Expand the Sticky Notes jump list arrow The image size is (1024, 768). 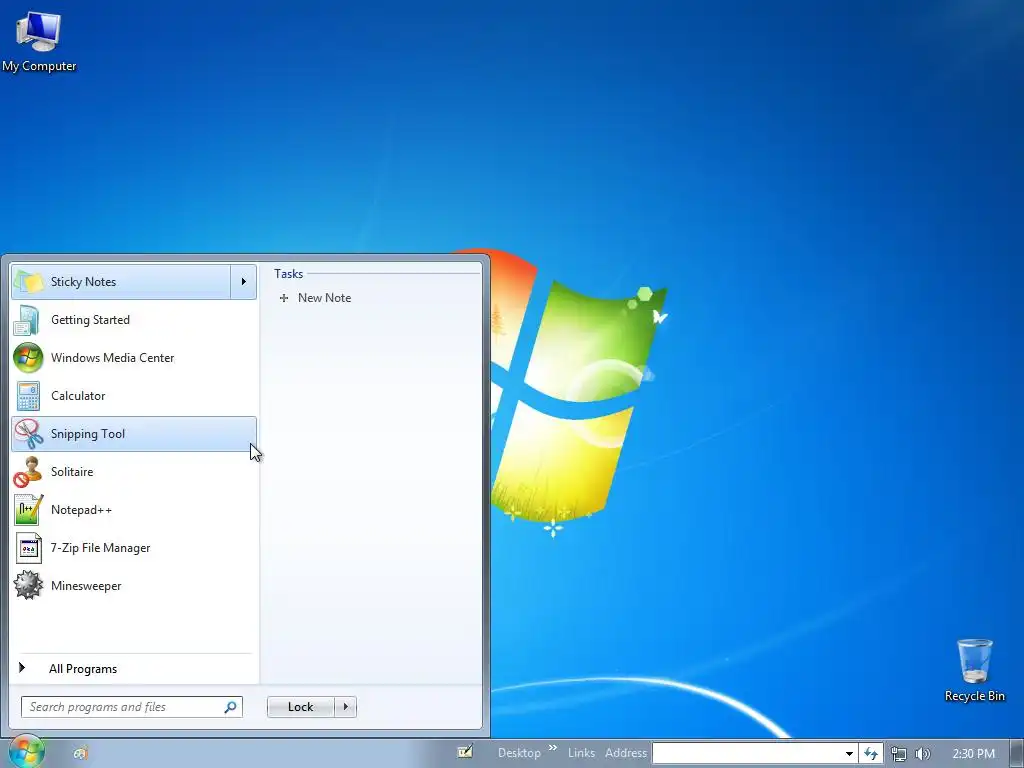click(x=244, y=281)
